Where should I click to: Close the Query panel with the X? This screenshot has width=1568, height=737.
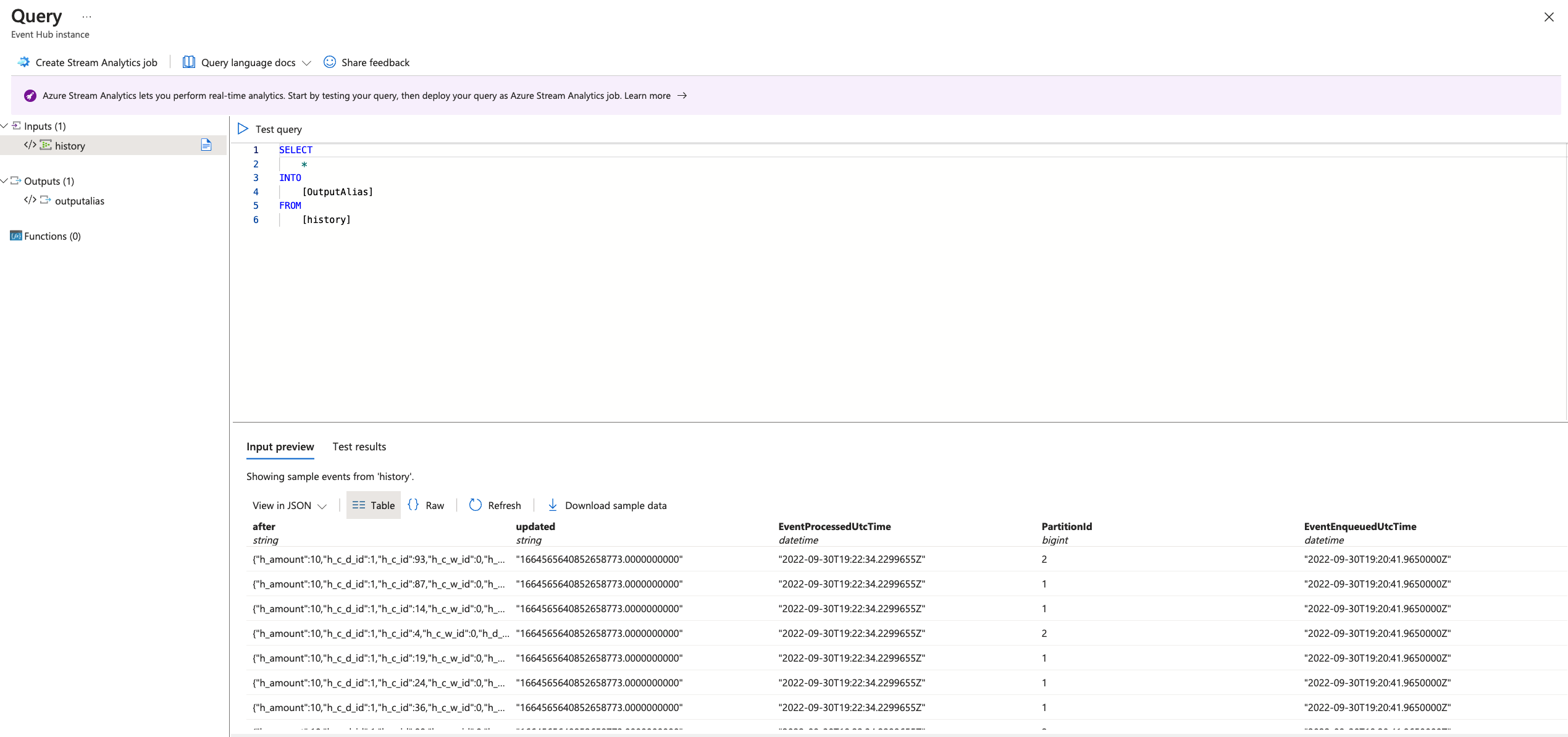(1549, 17)
